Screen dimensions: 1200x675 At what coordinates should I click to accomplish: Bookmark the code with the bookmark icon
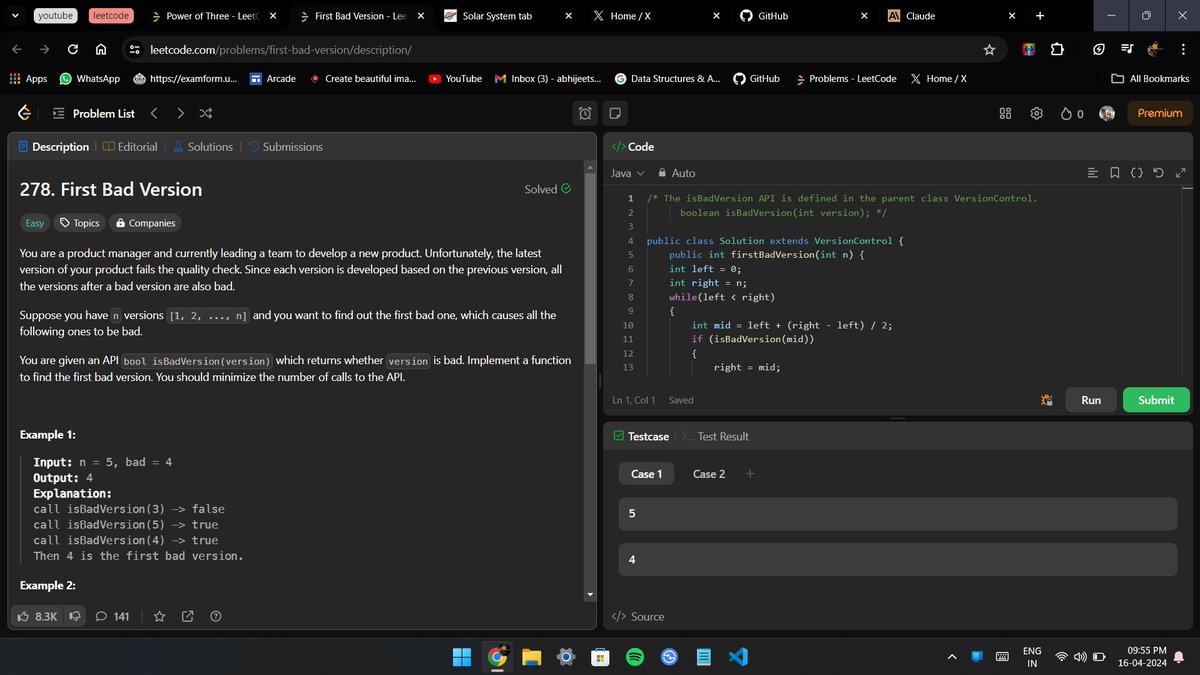coord(1115,173)
